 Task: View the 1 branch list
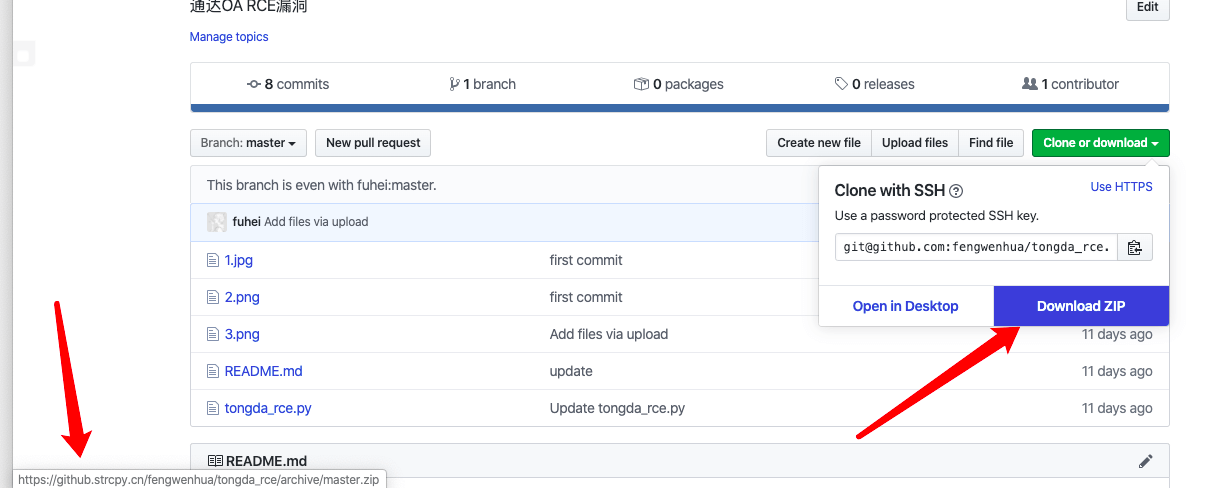coord(483,84)
